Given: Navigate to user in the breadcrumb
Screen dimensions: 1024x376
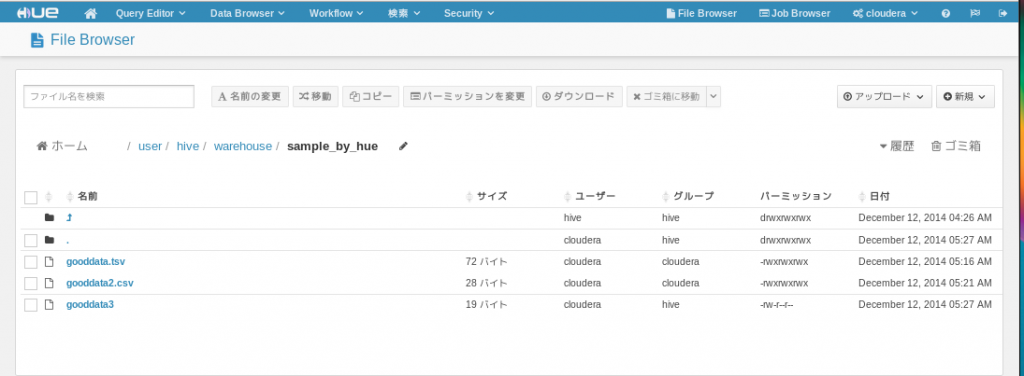Looking at the screenshot, I should [150, 146].
